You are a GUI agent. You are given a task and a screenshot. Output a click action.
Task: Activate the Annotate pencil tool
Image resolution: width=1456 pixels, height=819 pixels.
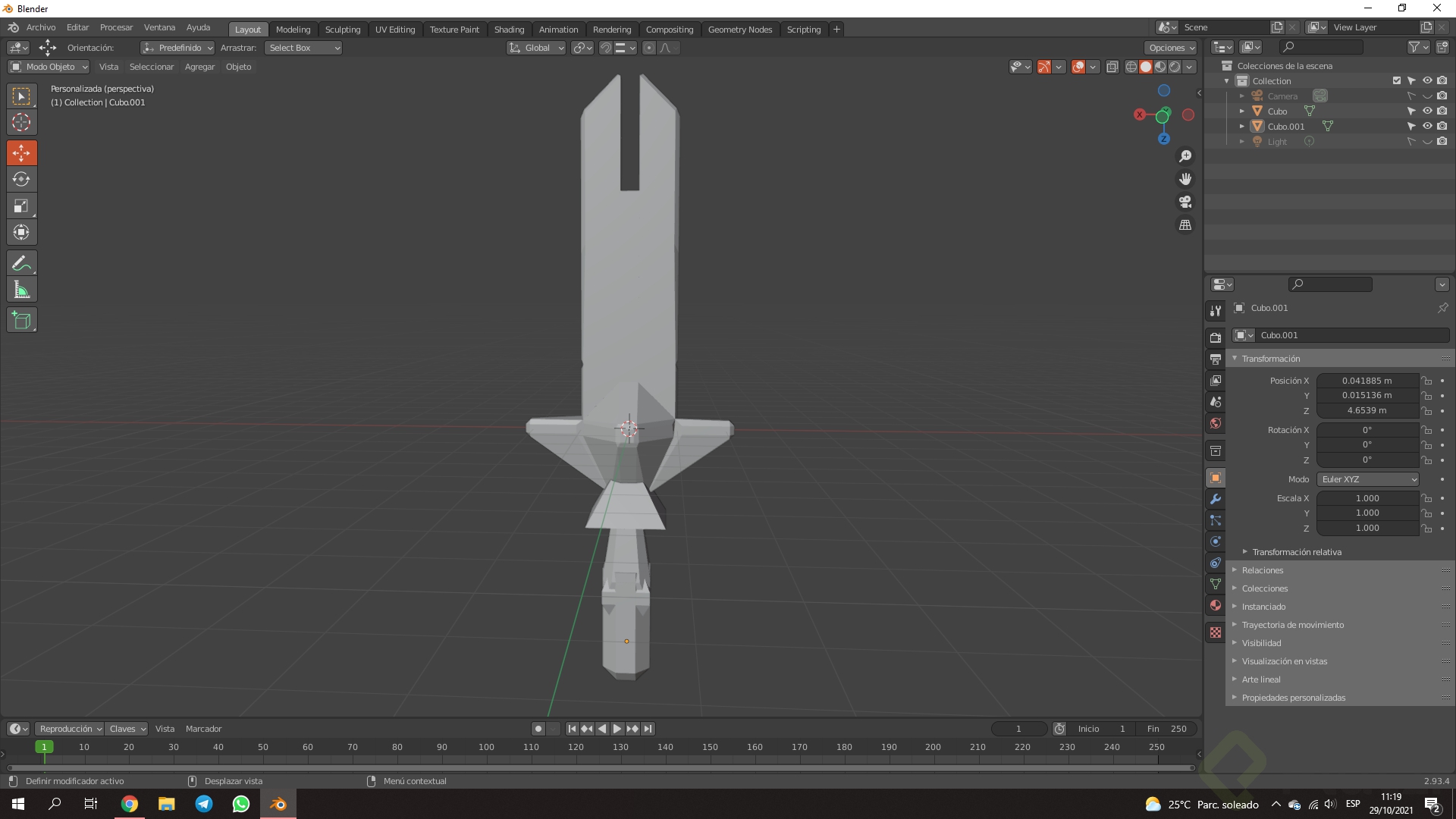pos(21,263)
